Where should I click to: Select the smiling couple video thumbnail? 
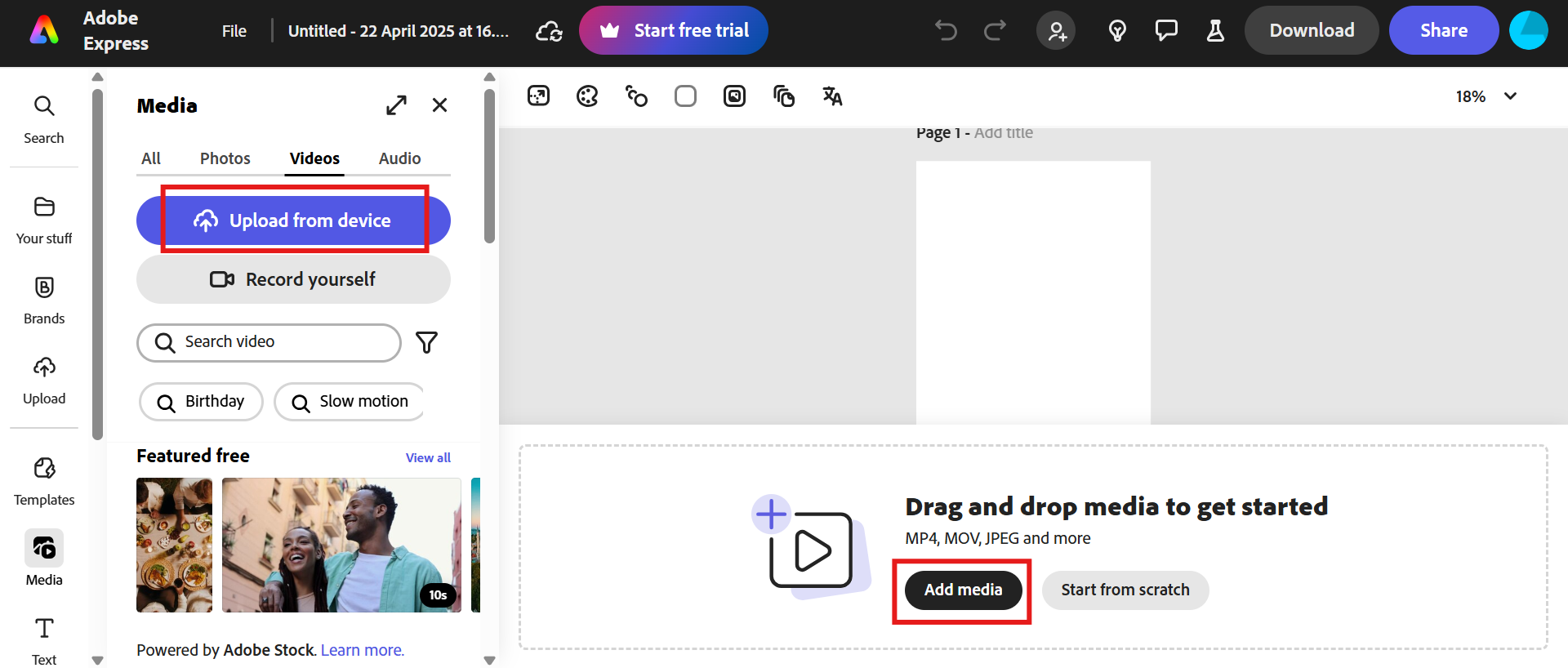click(341, 545)
